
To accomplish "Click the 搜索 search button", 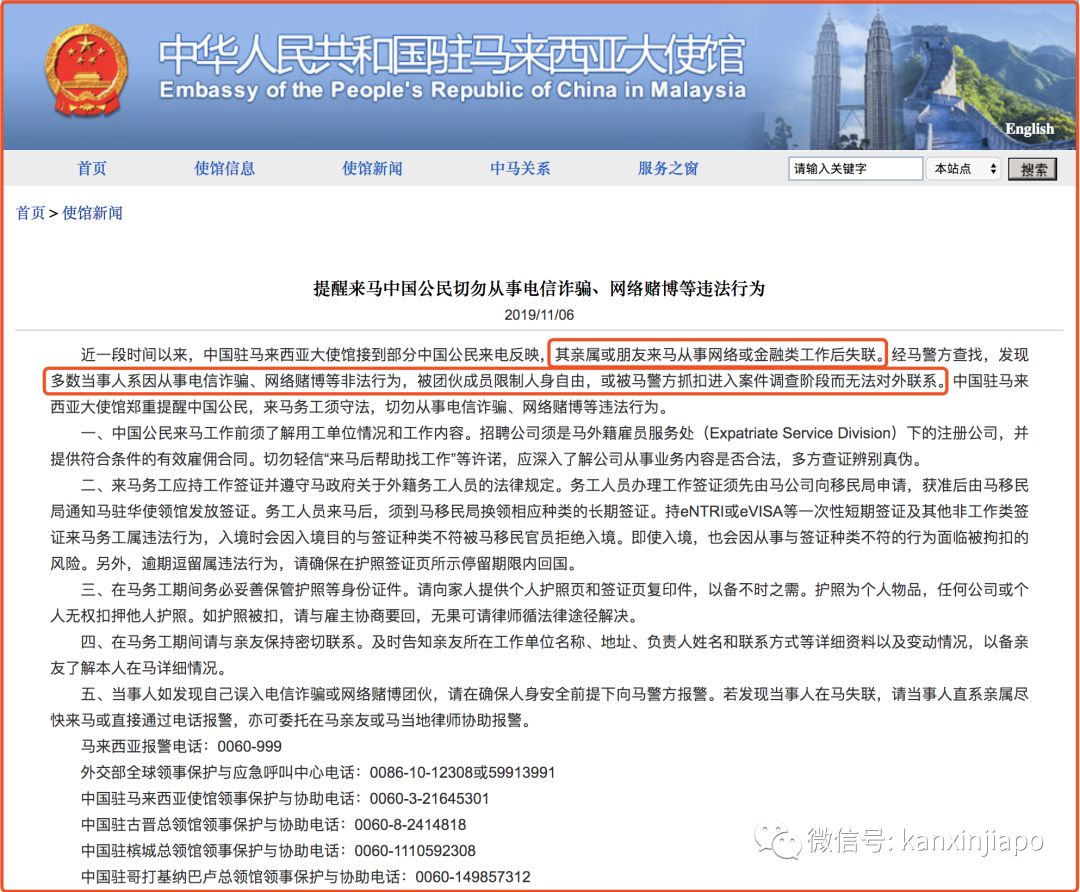I will click(x=1033, y=169).
